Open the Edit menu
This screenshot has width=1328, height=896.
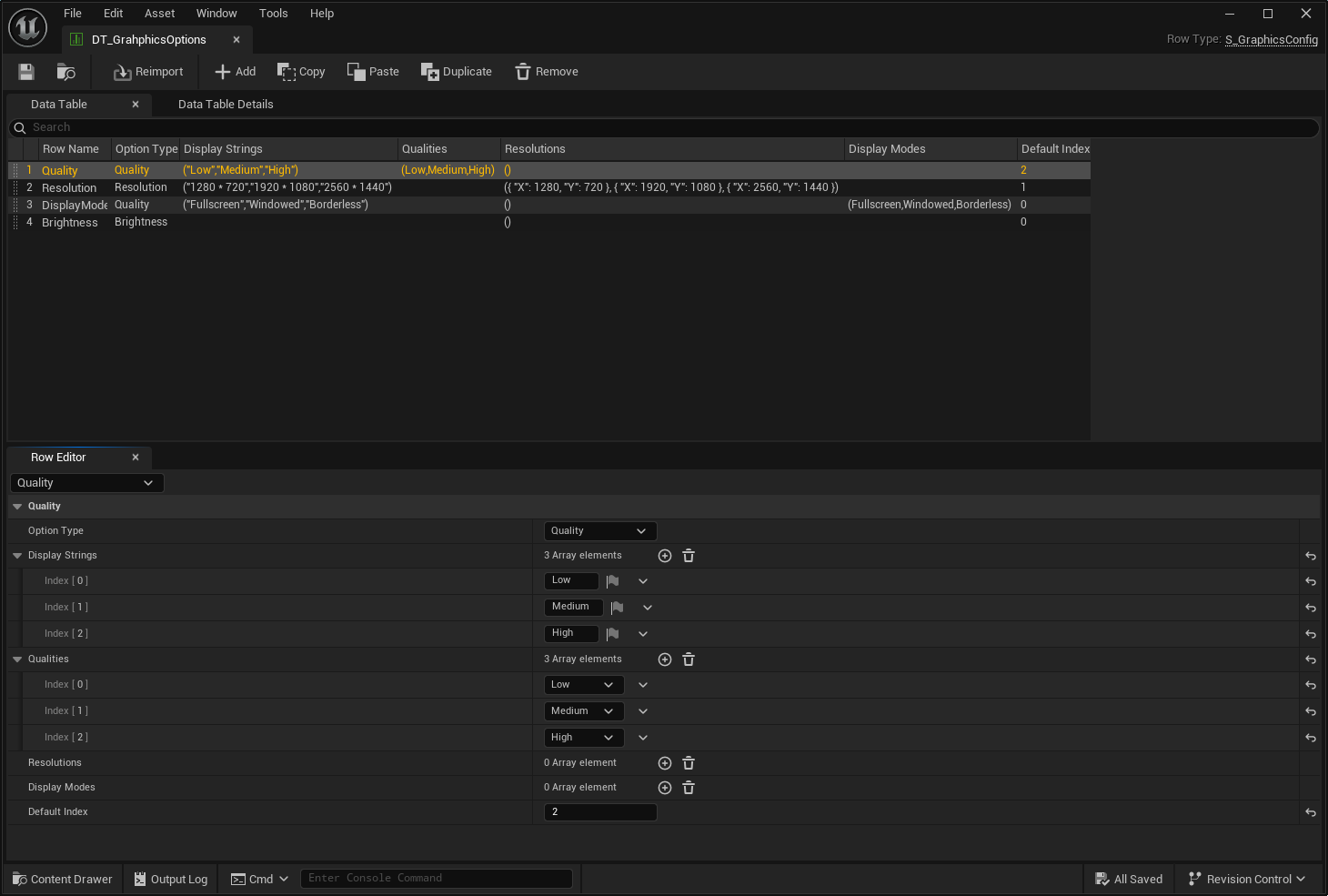(x=113, y=14)
